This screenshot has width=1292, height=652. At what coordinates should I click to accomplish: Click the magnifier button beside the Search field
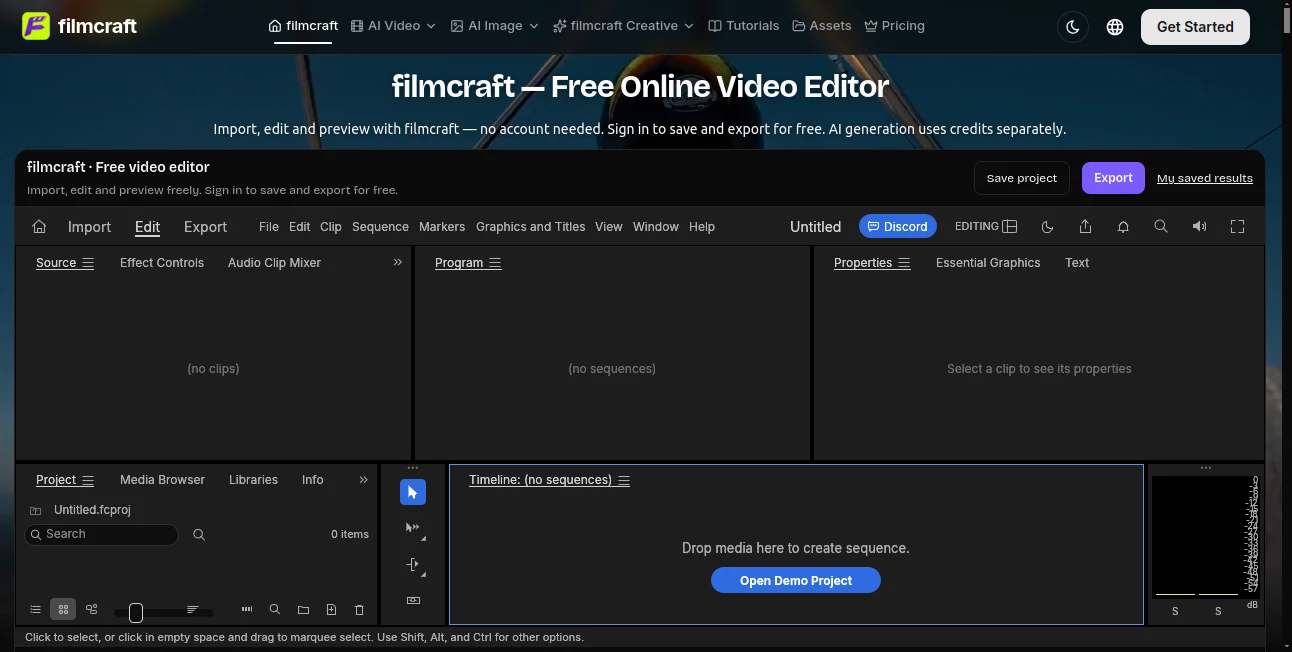tap(199, 535)
